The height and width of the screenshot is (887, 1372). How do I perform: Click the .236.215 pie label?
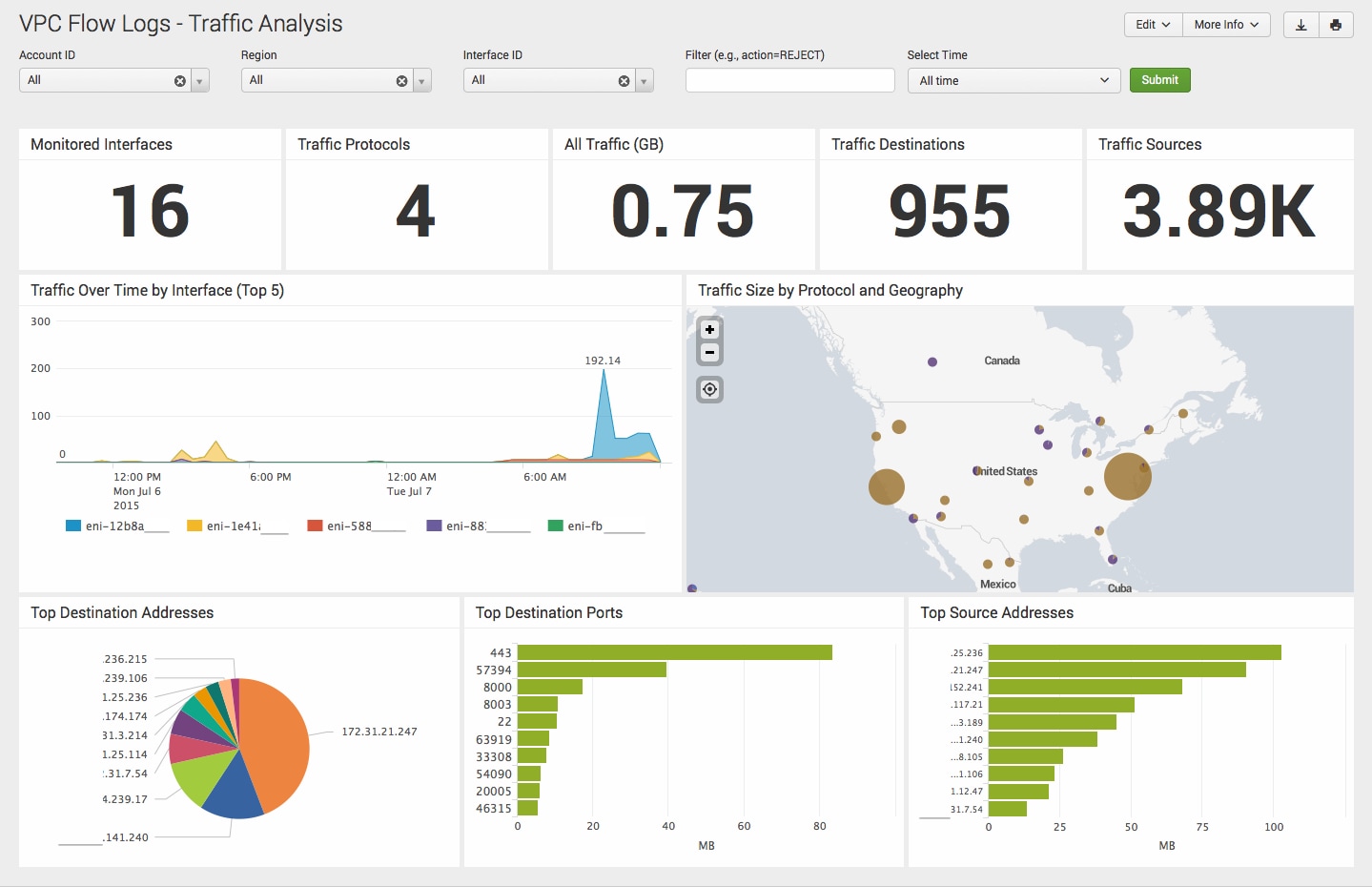(126, 659)
